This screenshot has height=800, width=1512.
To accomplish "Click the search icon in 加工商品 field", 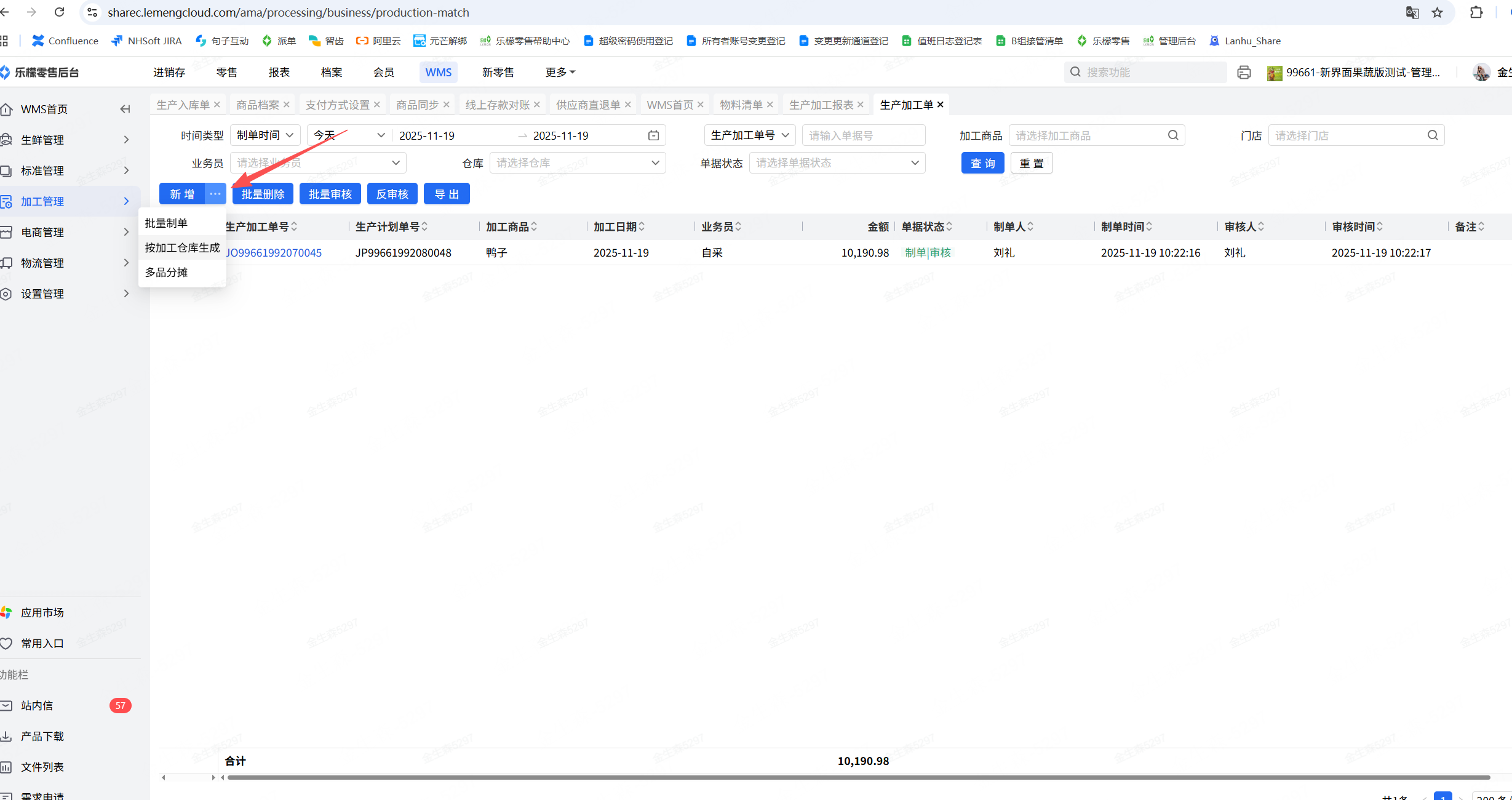I will tap(1173, 135).
